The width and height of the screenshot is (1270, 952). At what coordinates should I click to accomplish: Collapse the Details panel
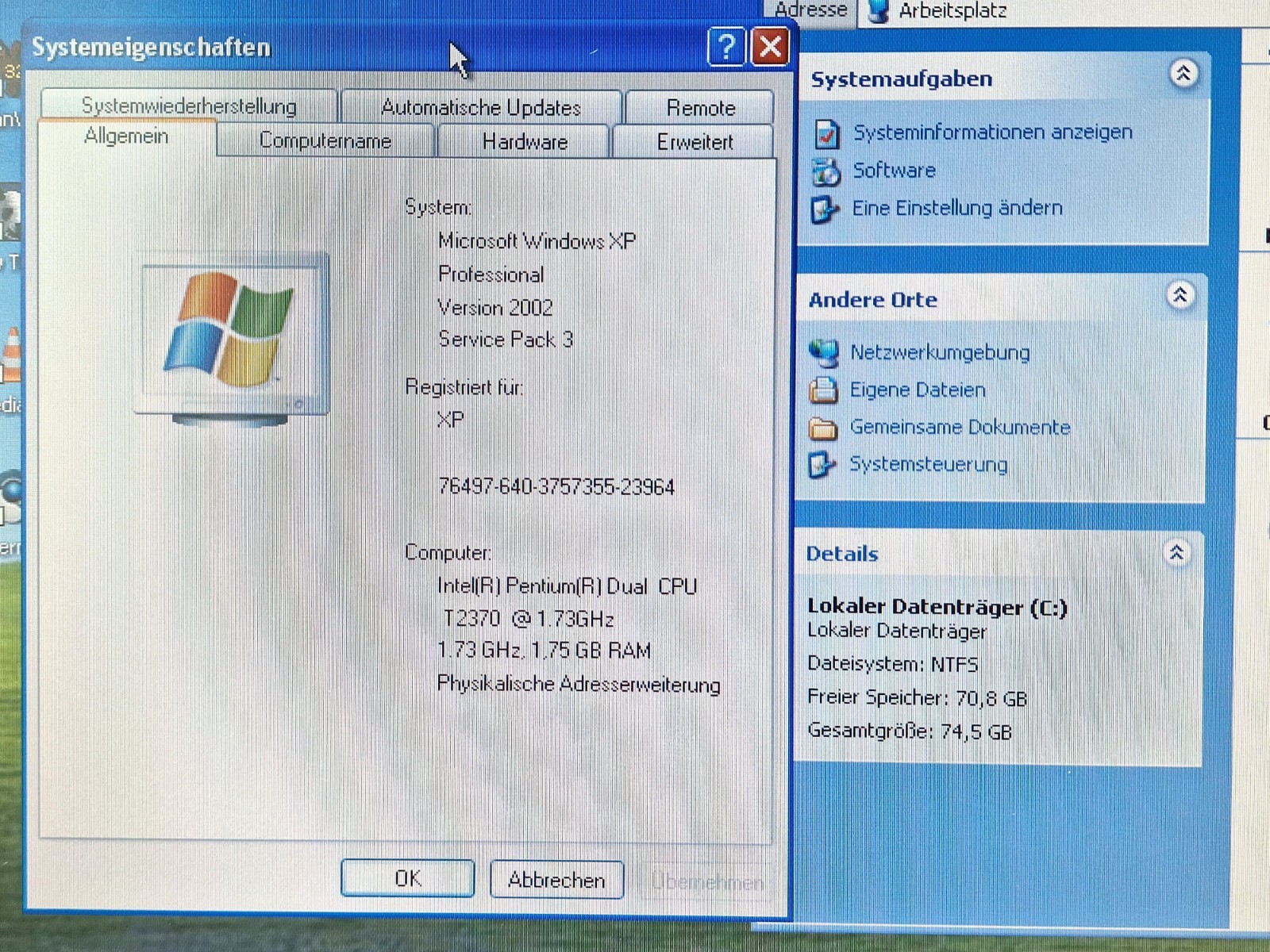1176,552
